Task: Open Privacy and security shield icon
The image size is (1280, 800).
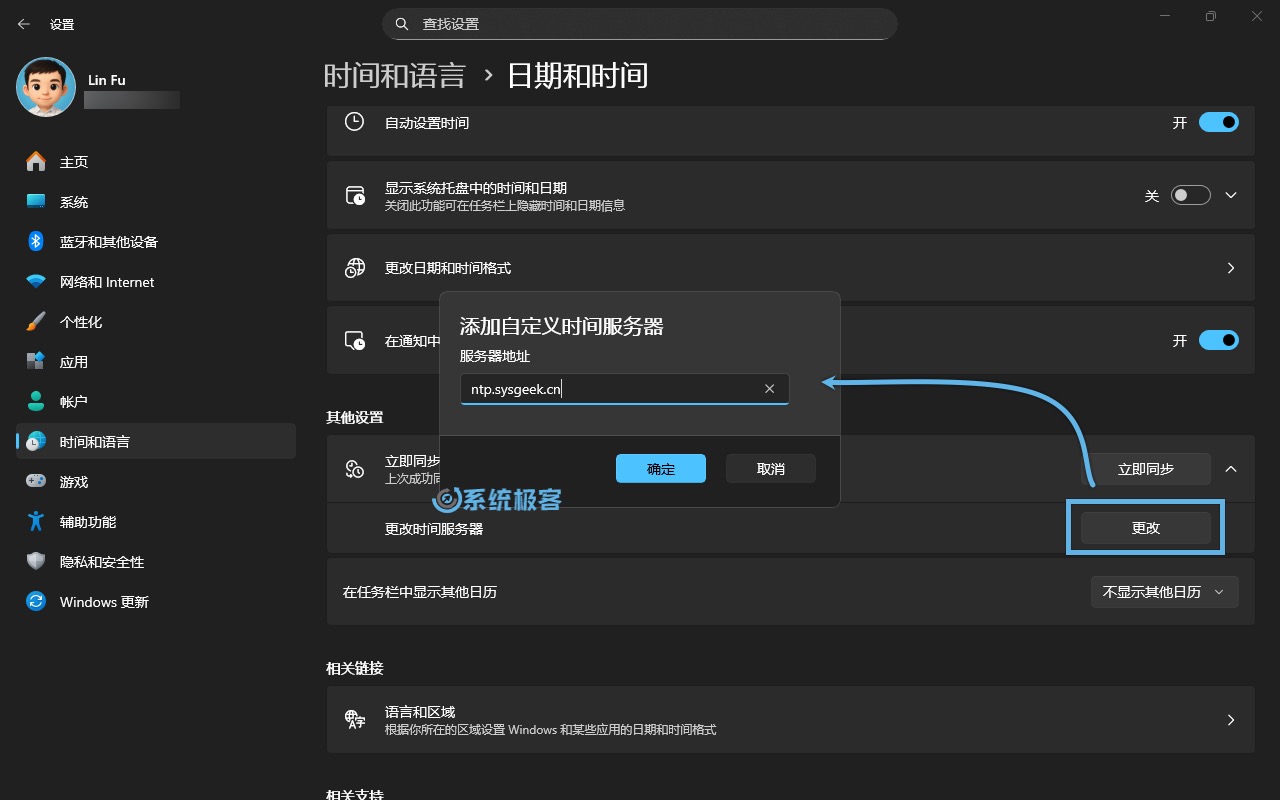Action: (36, 562)
